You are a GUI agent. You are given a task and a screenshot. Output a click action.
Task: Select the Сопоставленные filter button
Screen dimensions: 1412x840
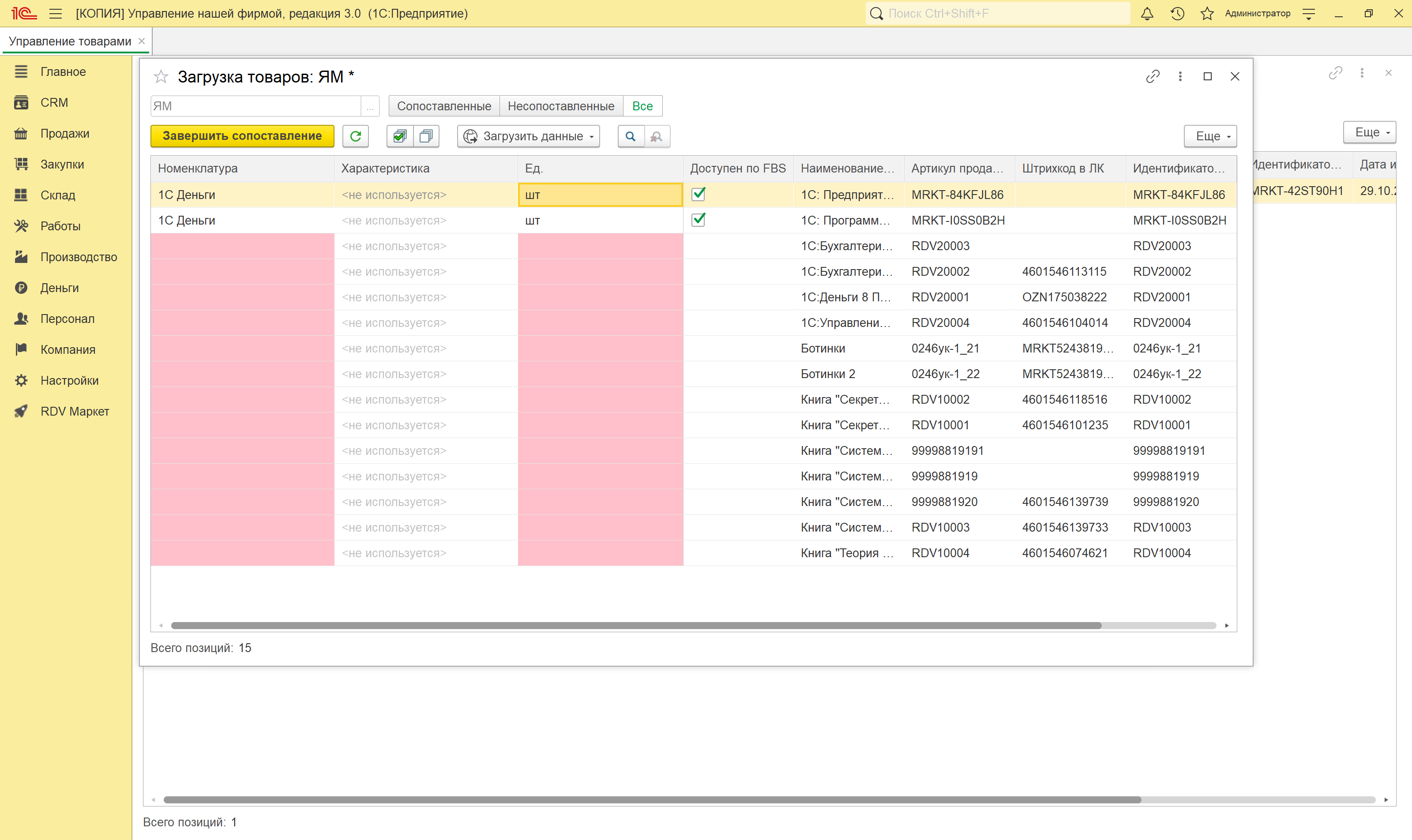pos(444,106)
